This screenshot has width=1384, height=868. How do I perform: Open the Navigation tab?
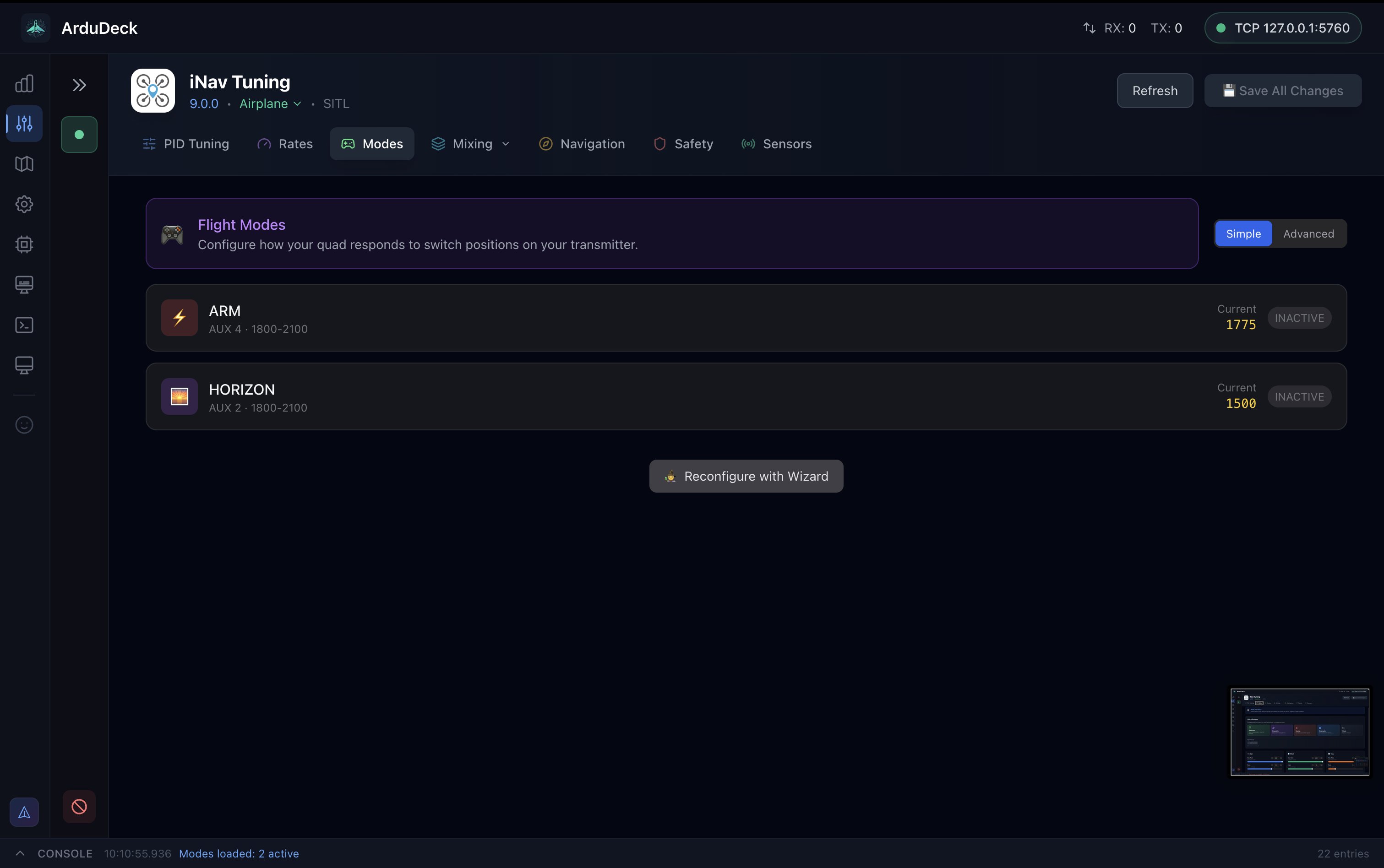(582, 144)
